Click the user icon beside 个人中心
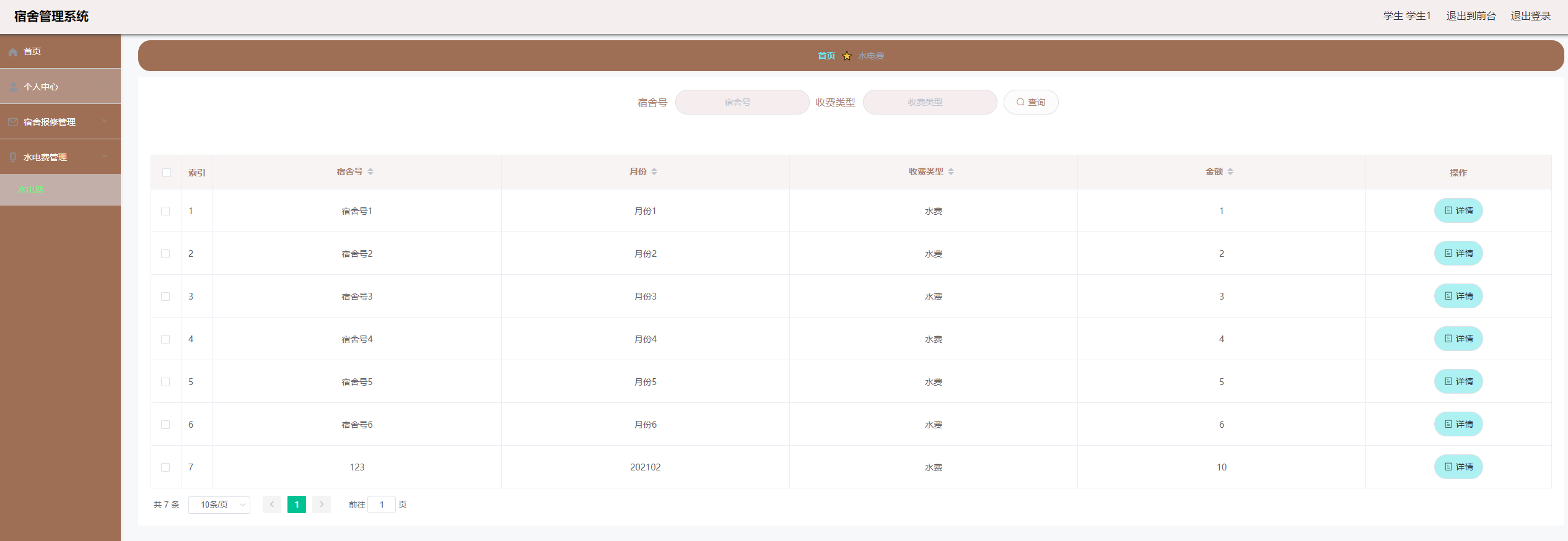The height and width of the screenshot is (541, 1568). point(13,87)
